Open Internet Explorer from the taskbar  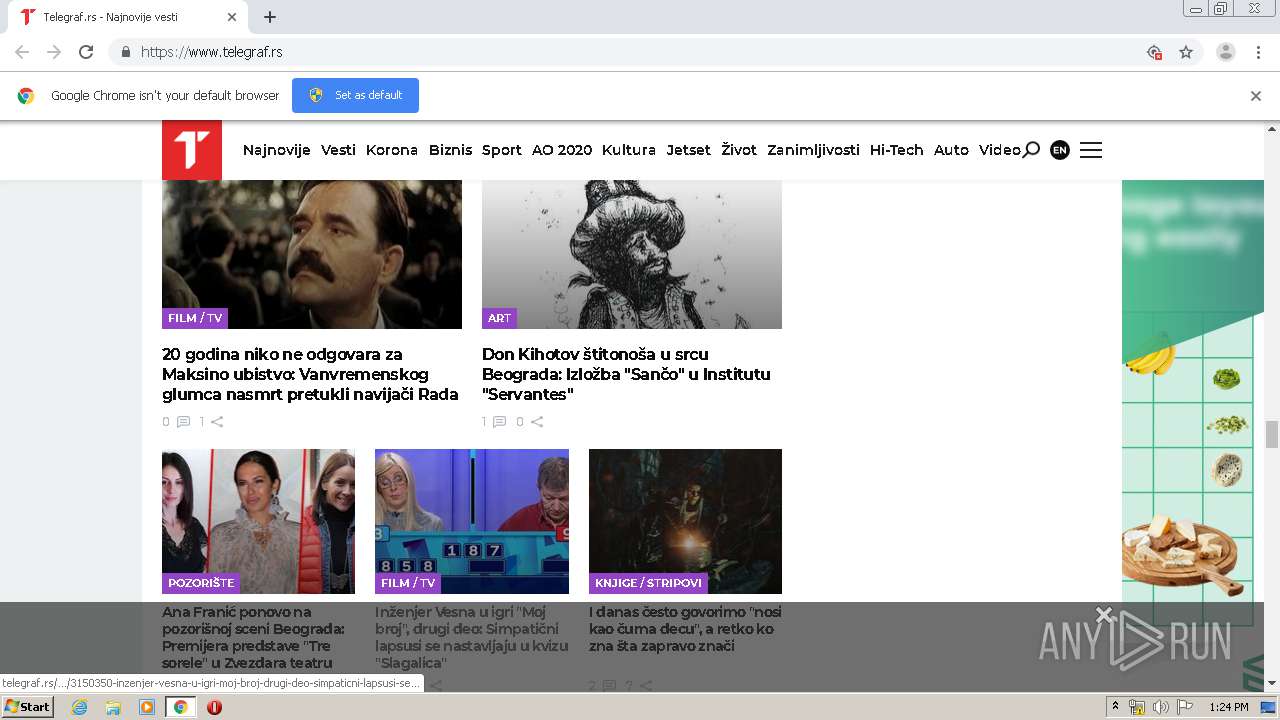point(79,707)
